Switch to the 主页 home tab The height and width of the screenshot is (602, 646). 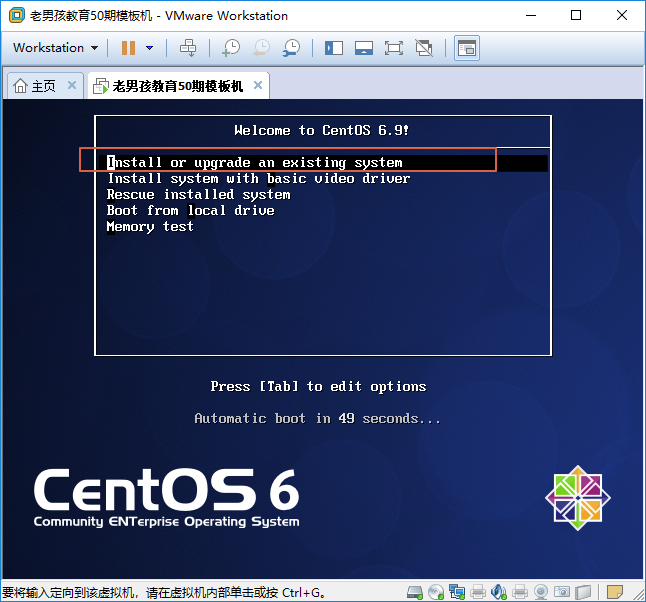[x=35, y=86]
